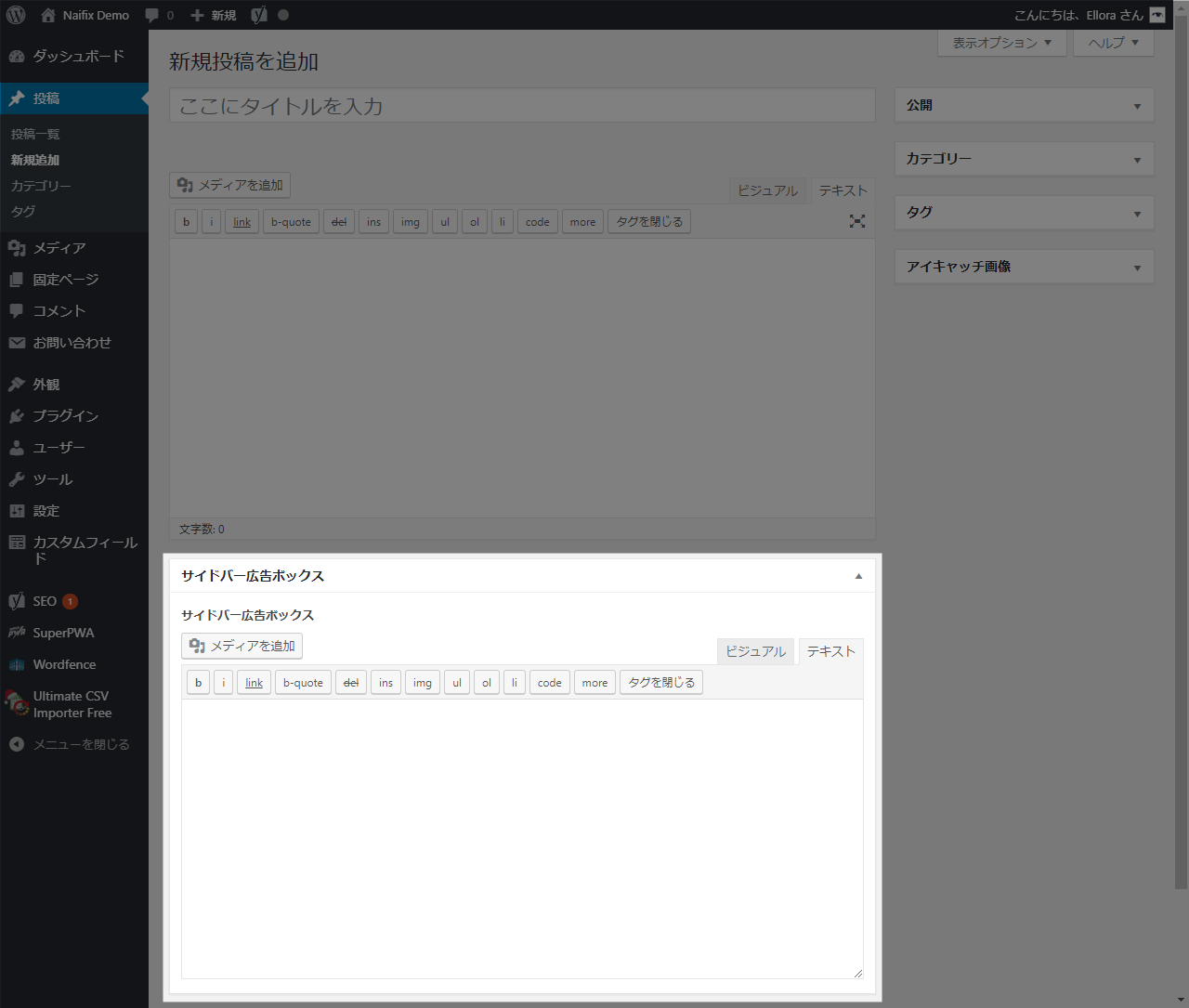Open カテゴリー submenu under 投稿

[41, 186]
